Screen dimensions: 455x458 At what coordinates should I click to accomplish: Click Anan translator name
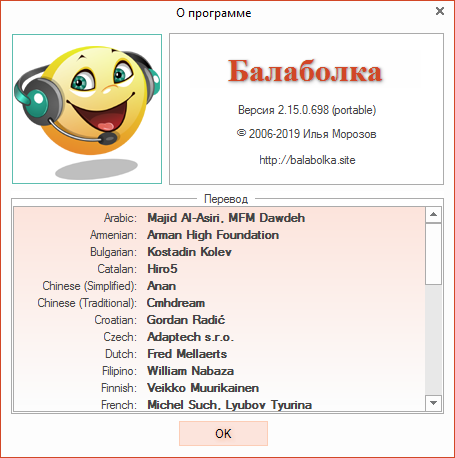pos(162,286)
